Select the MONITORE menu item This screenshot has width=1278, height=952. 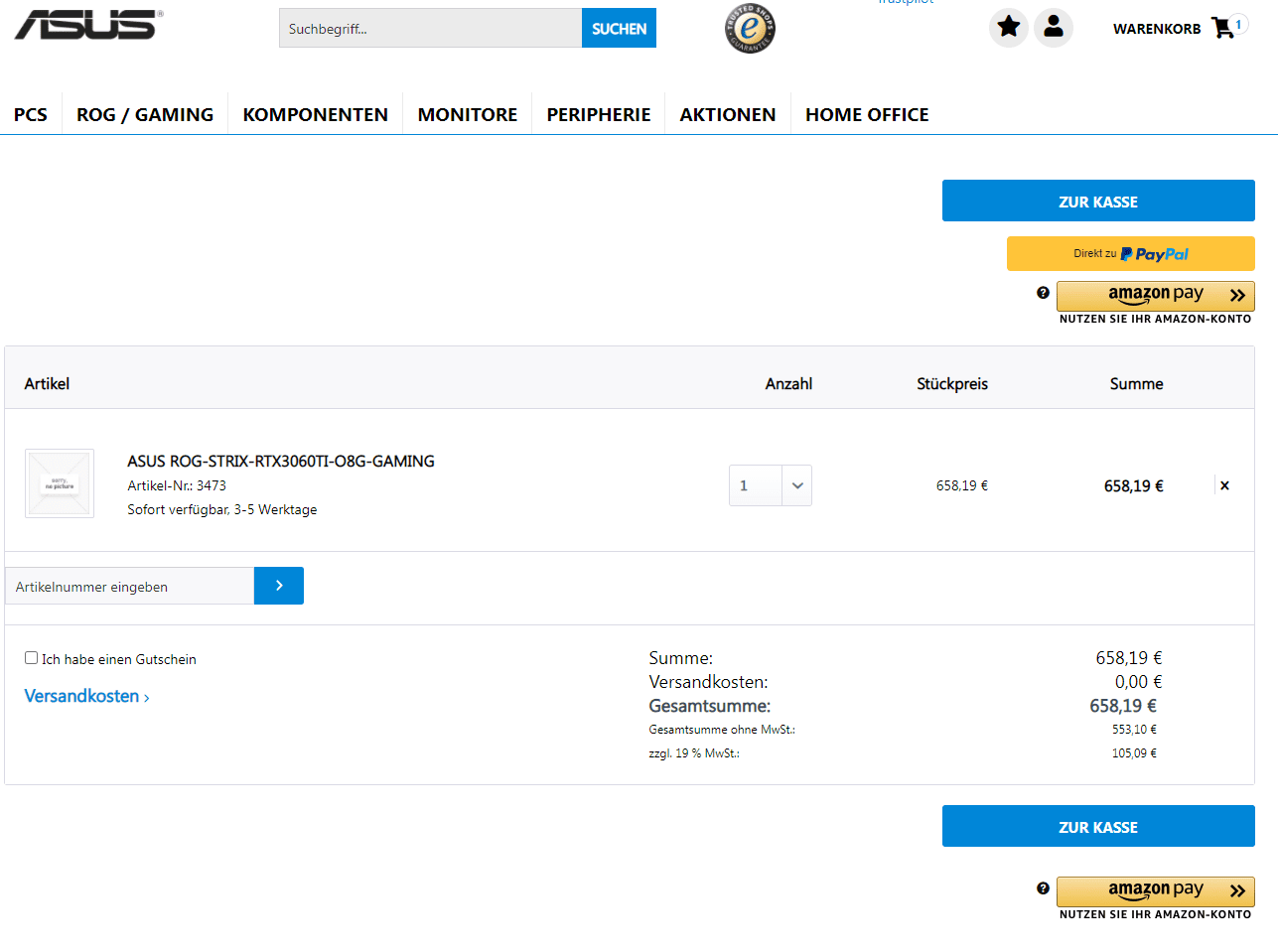click(x=468, y=114)
